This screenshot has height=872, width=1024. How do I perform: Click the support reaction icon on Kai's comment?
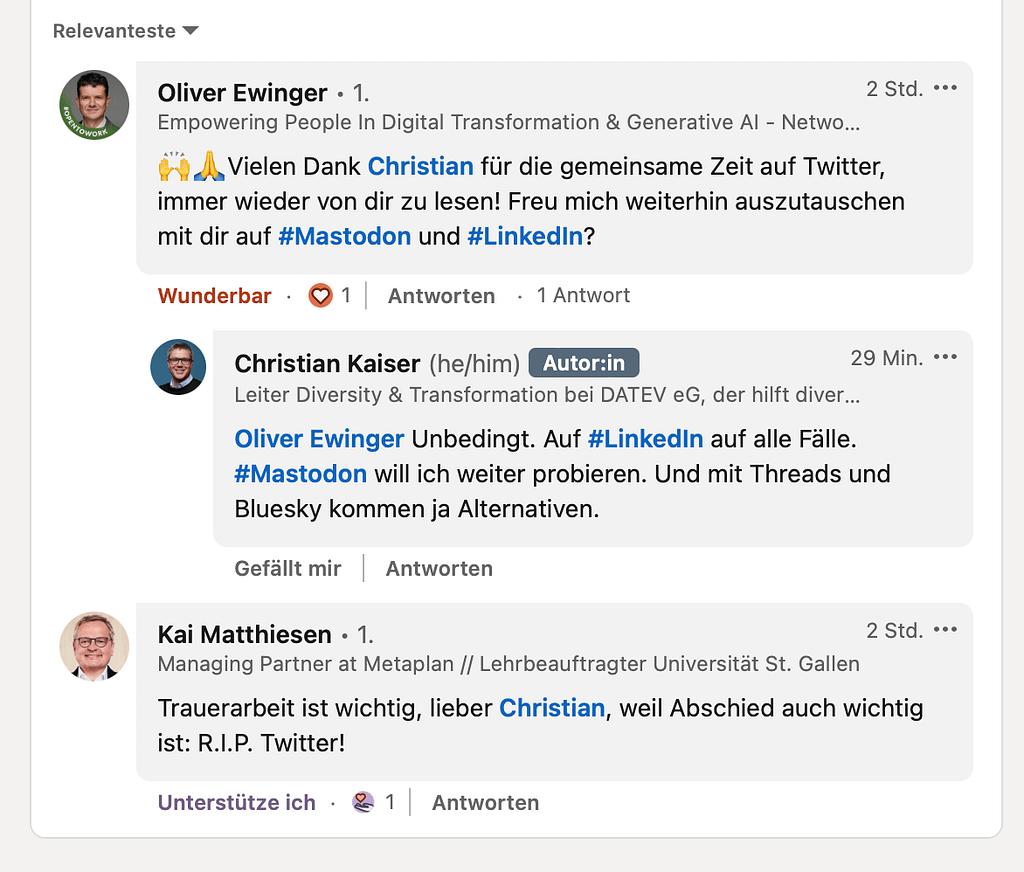363,802
